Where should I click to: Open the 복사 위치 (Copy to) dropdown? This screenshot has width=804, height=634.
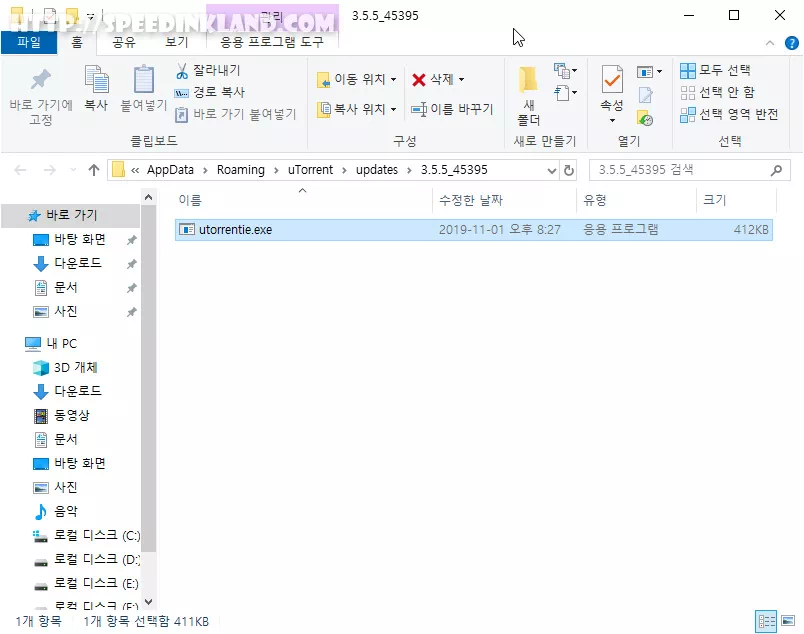point(357,109)
